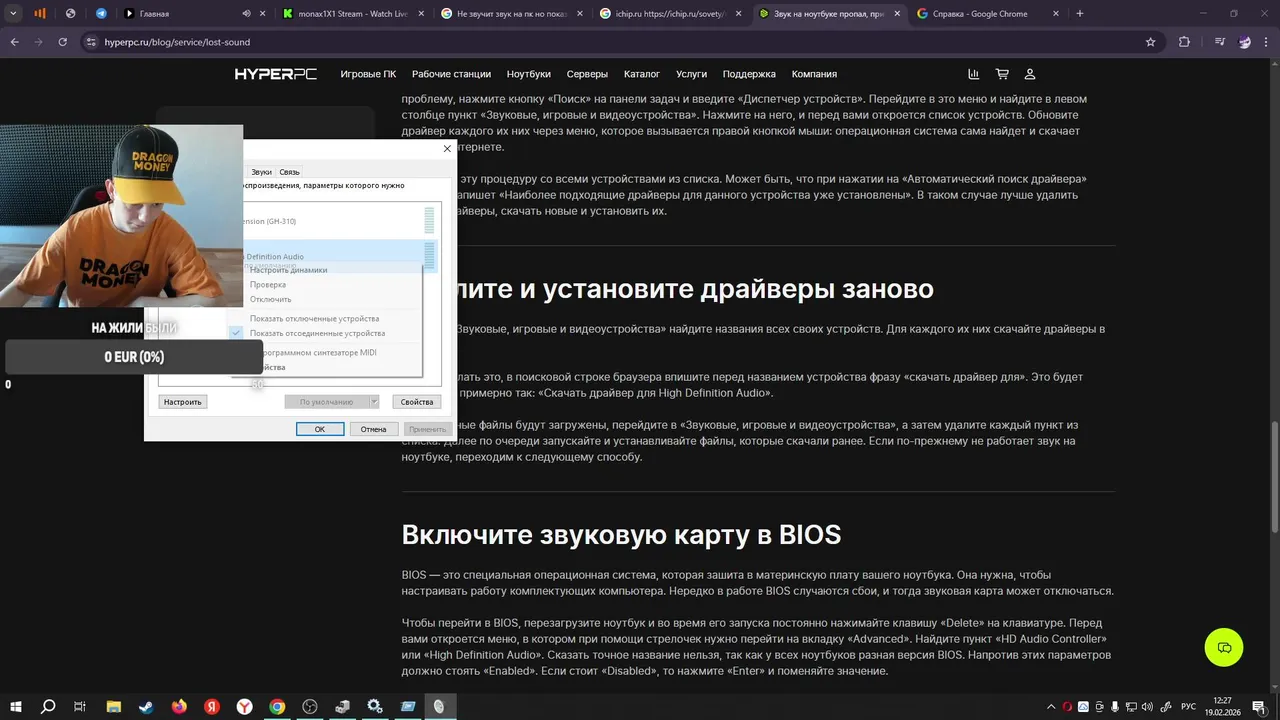This screenshot has width=1280, height=720.
Task: Open the media control icon in toolbar
Action: click(x=1220, y=42)
